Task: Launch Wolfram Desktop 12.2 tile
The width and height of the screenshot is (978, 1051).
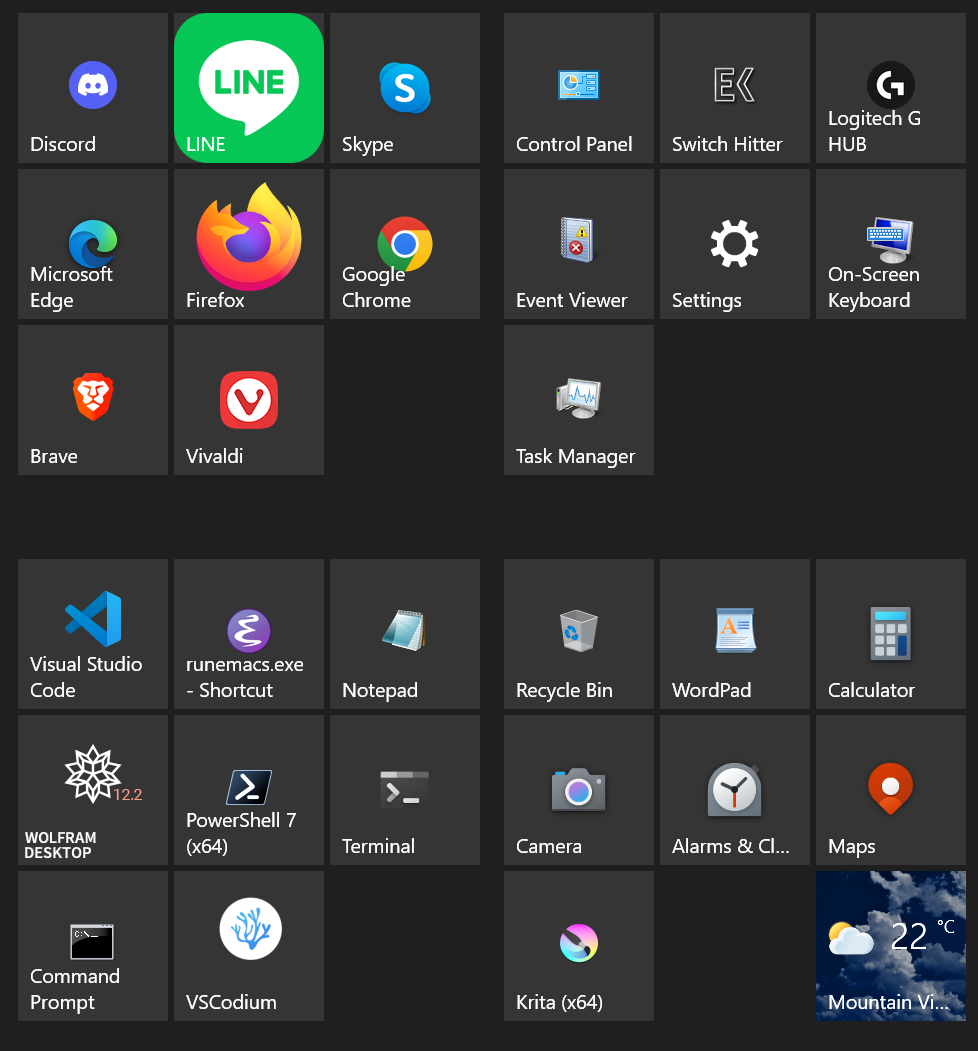Action: tap(93, 790)
